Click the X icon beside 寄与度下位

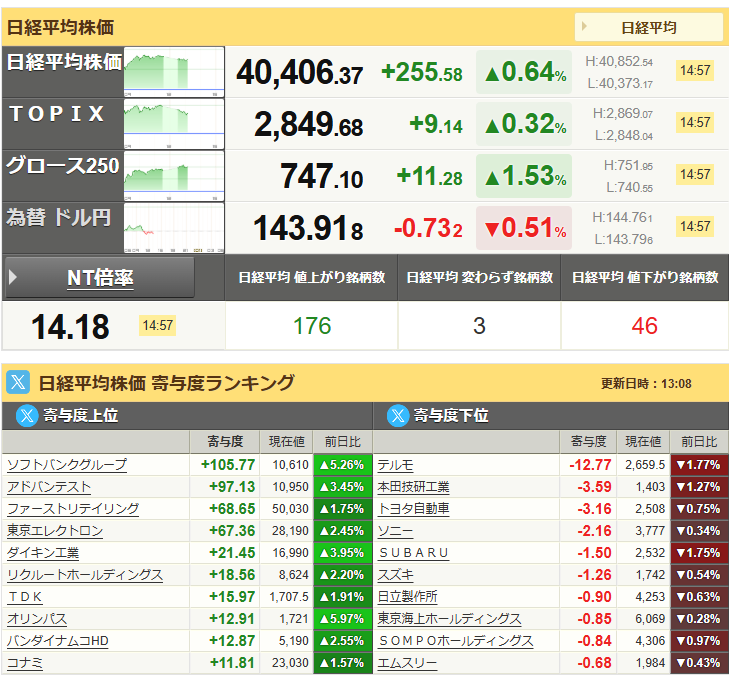tap(398, 415)
